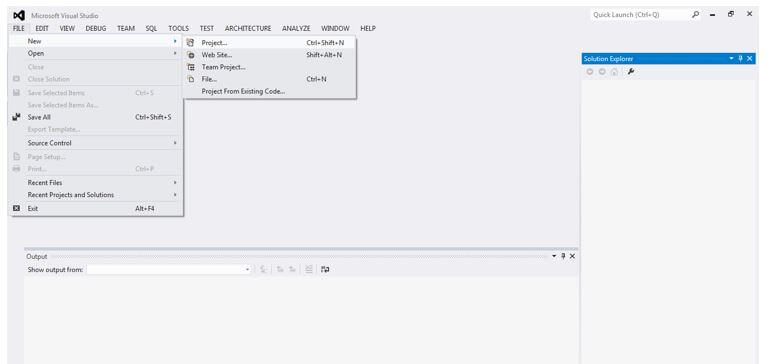Click the File icon in the New submenu
The image size is (768, 364).
coord(191,79)
